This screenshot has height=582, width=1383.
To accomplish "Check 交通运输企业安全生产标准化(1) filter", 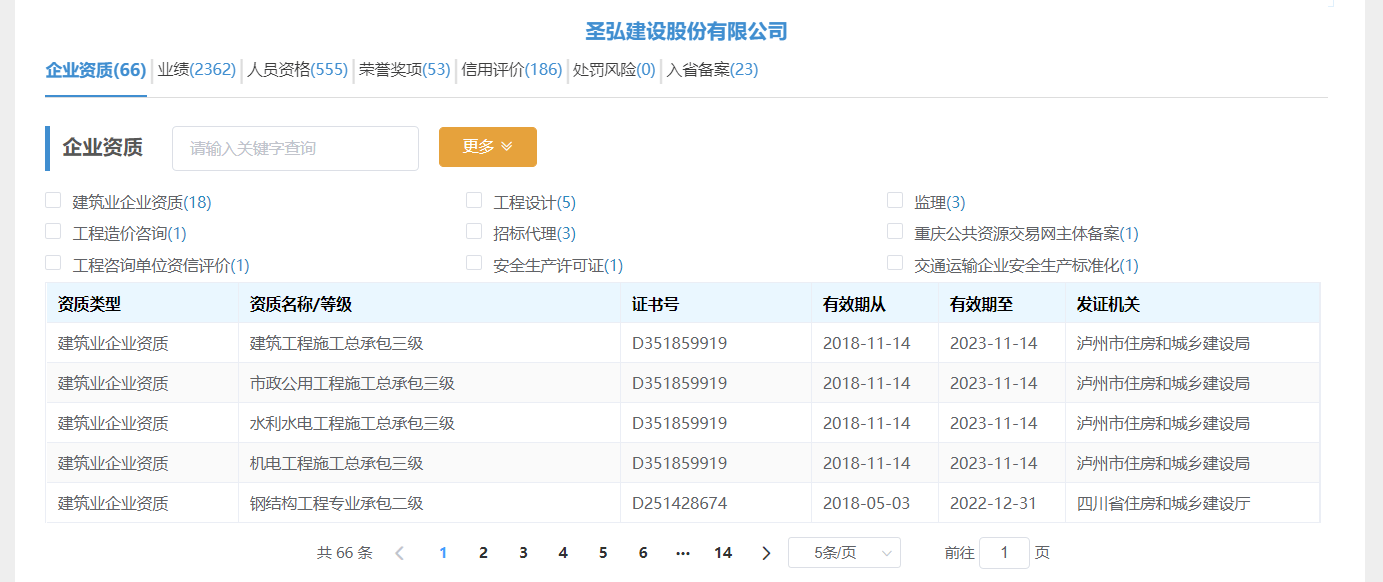I will 895,262.
